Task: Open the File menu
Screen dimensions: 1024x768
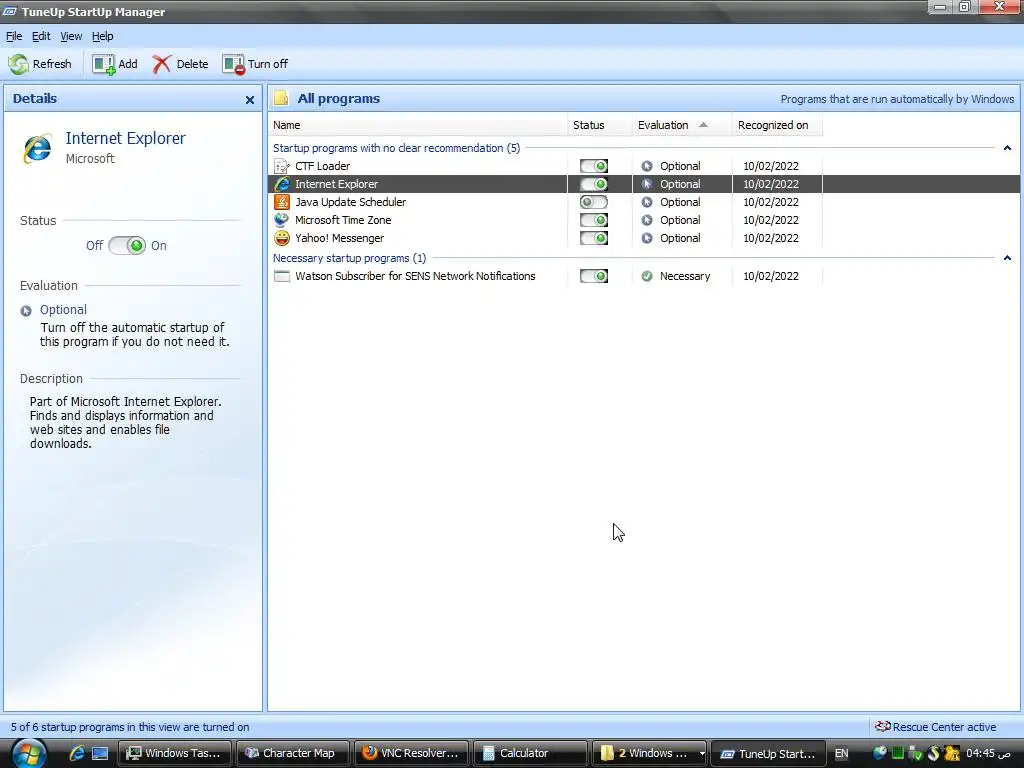Action: [14, 37]
